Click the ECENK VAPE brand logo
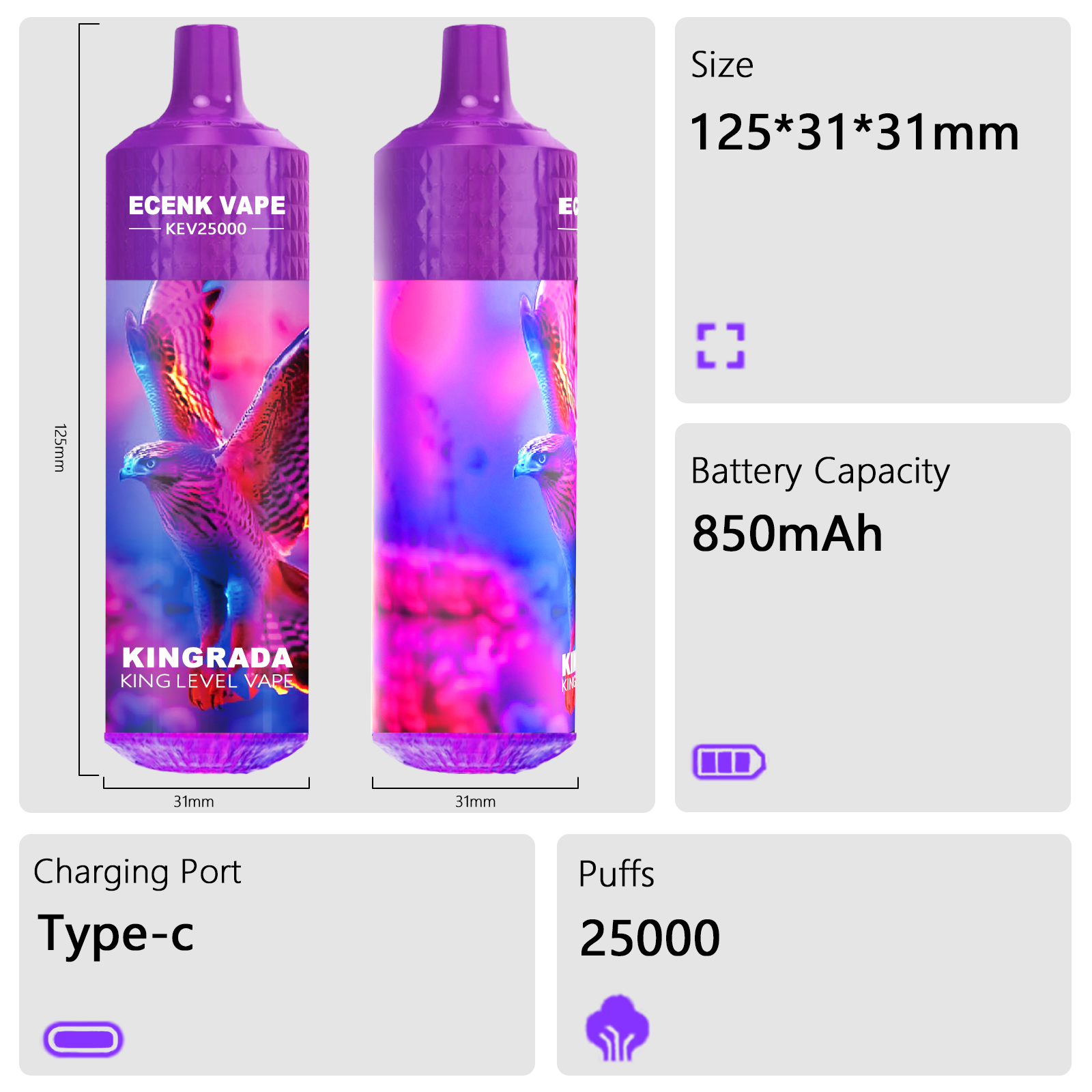Screen dimensions: 1092x1092 pos(207,205)
